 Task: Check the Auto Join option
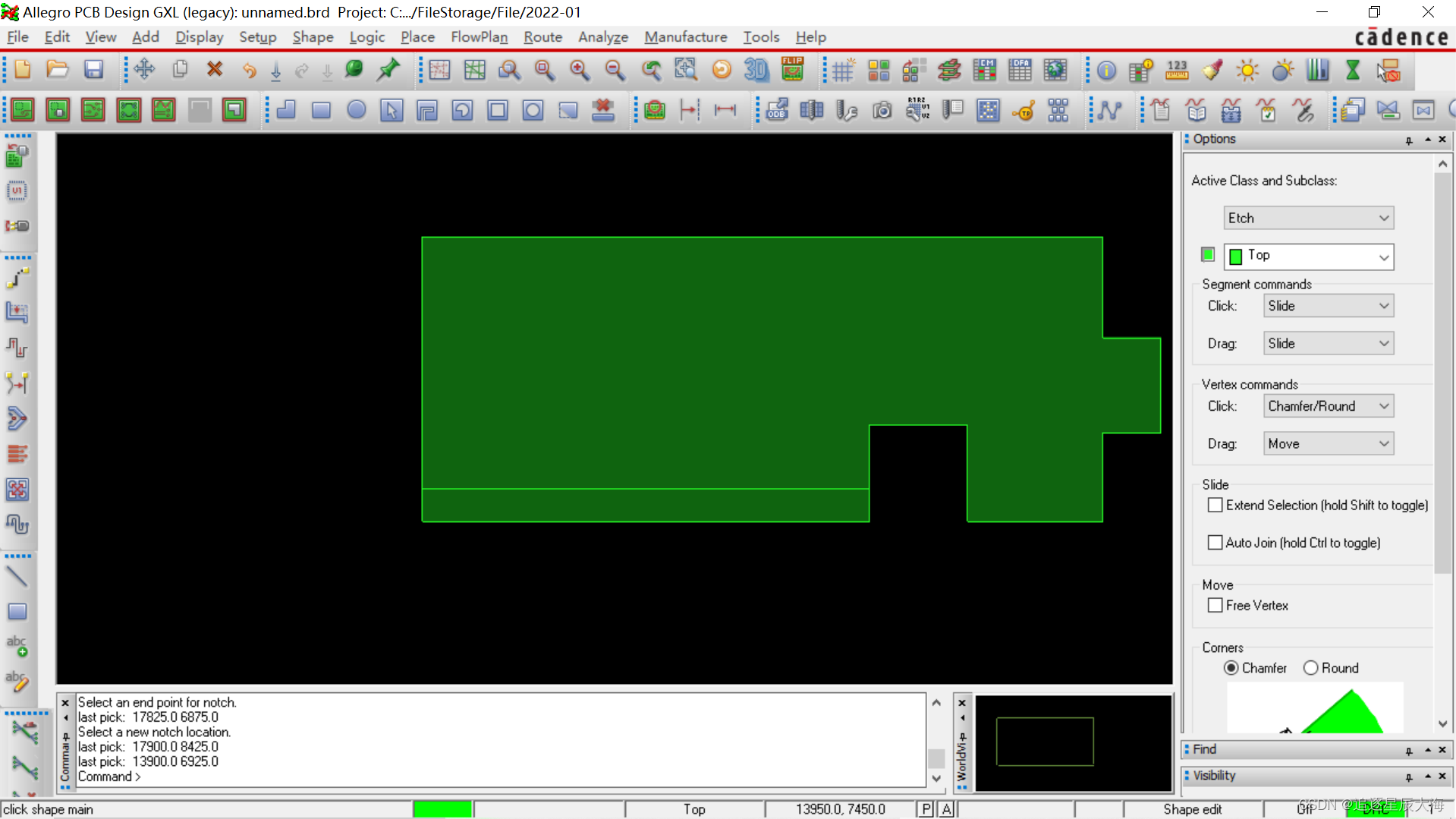pos(1215,542)
